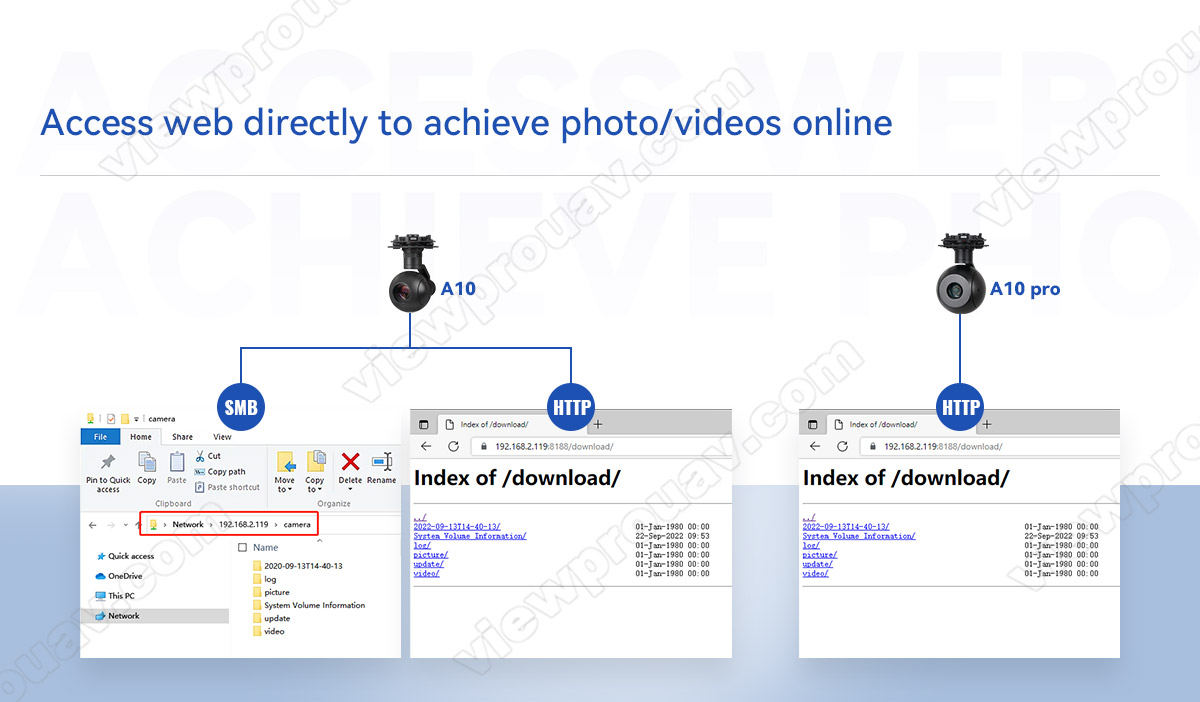Viewport: 1200px width, 702px height.
Task: Select the 2020-09-13T14-40-13 folder in Explorer
Action: (x=297, y=566)
